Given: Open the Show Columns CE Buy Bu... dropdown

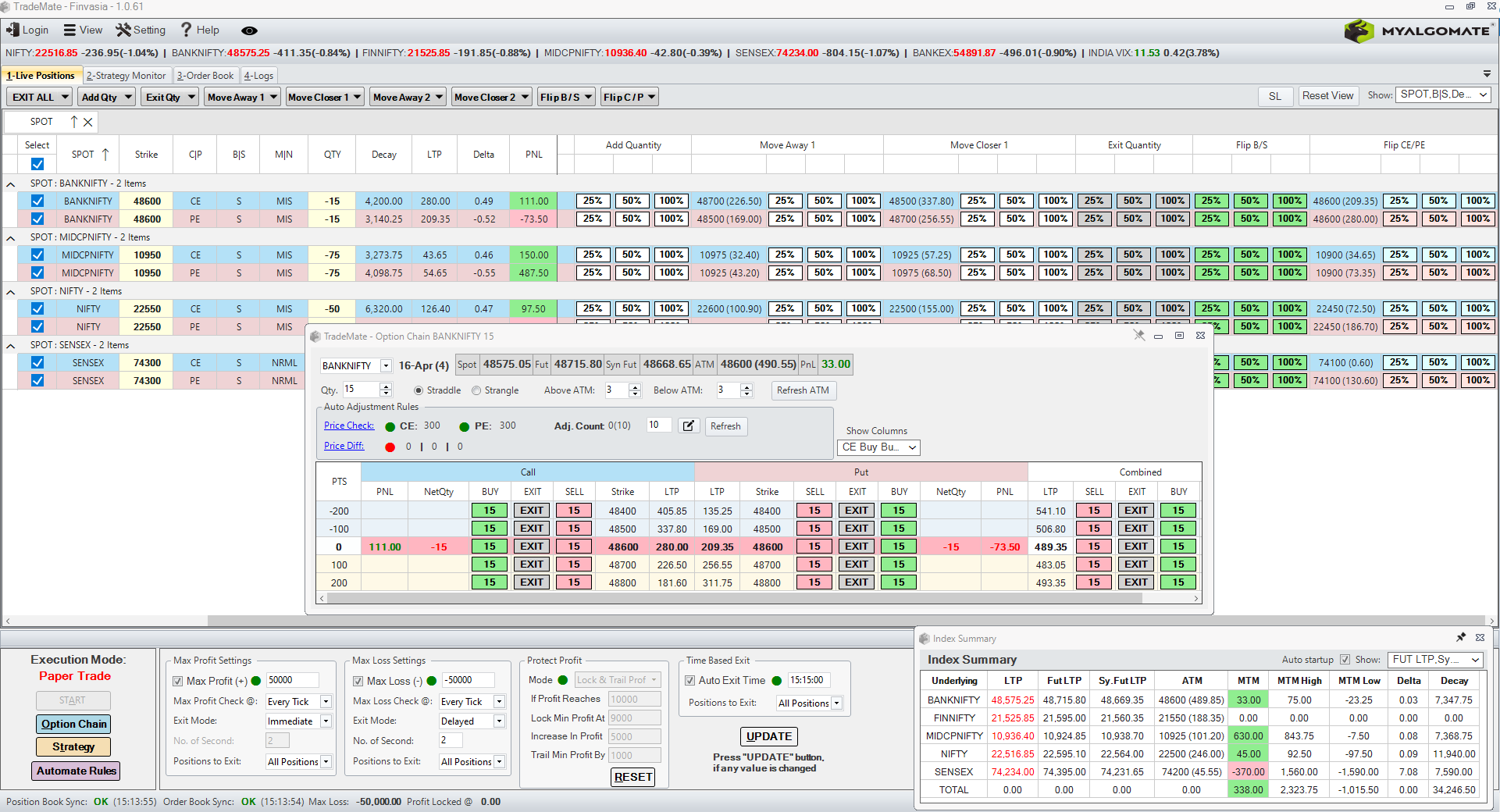Looking at the screenshot, I should coord(879,447).
